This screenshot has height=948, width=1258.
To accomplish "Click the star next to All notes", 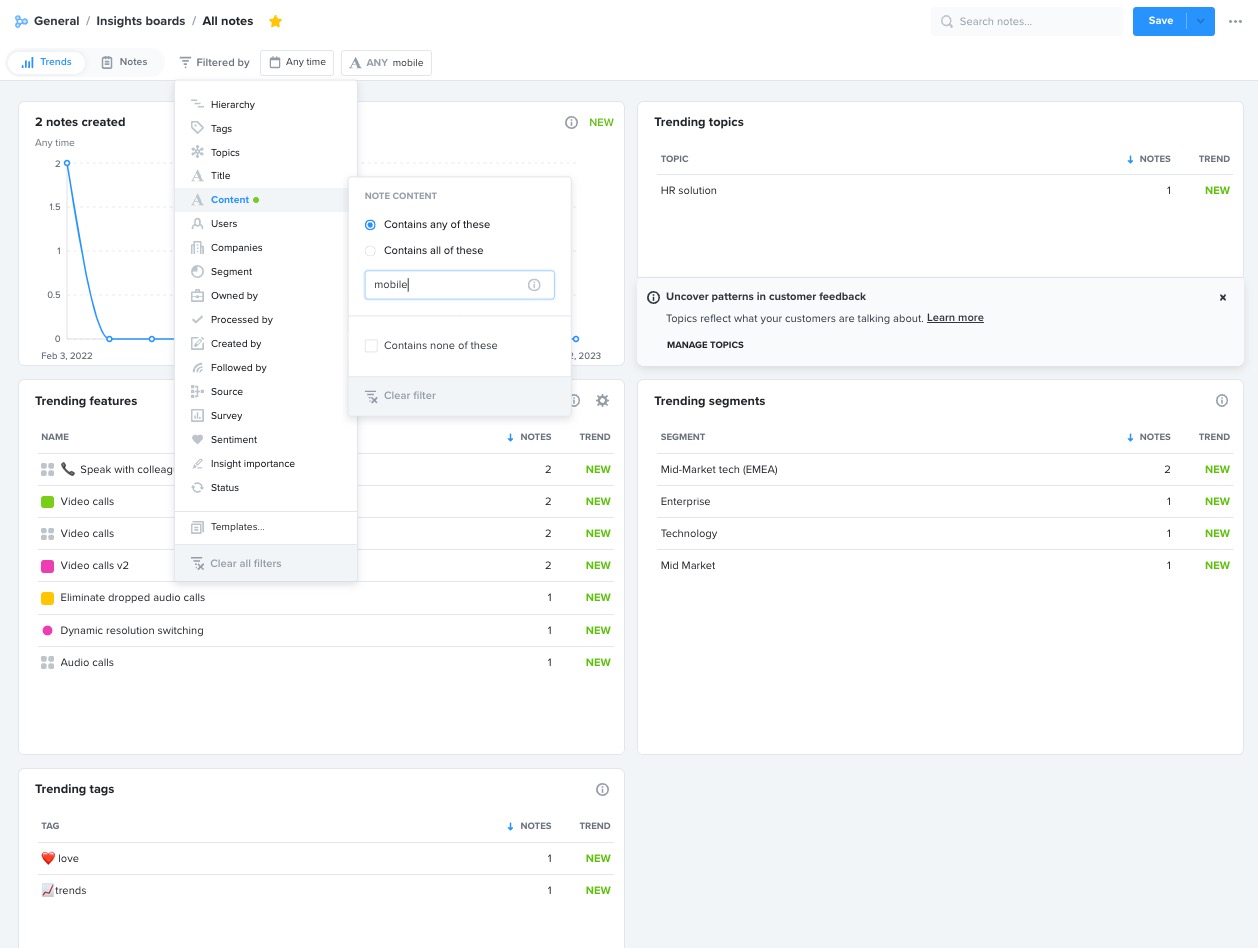I will [x=275, y=20].
